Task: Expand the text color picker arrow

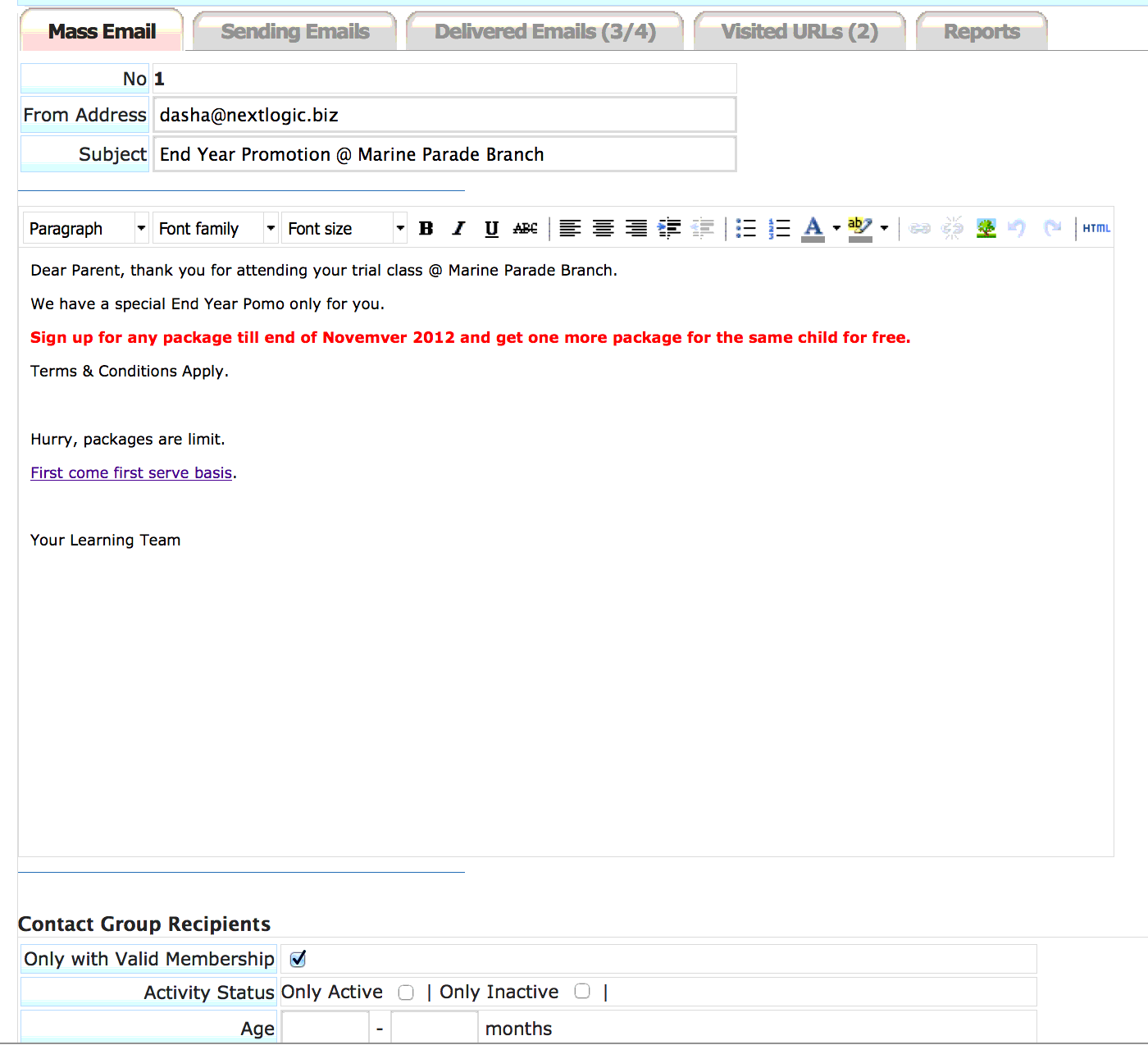Action: (x=836, y=229)
